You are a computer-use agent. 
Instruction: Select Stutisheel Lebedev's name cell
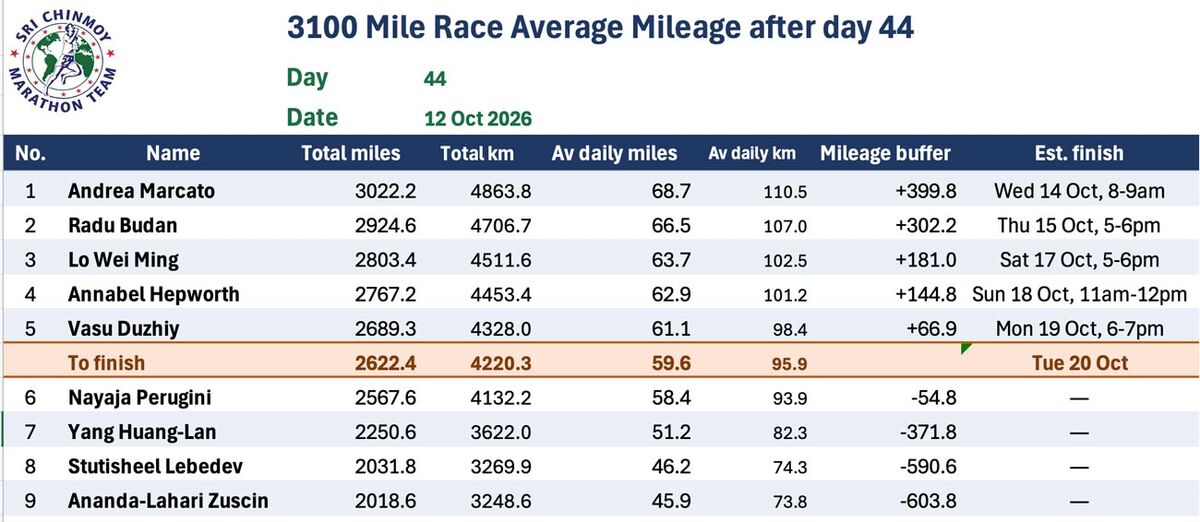click(x=155, y=467)
